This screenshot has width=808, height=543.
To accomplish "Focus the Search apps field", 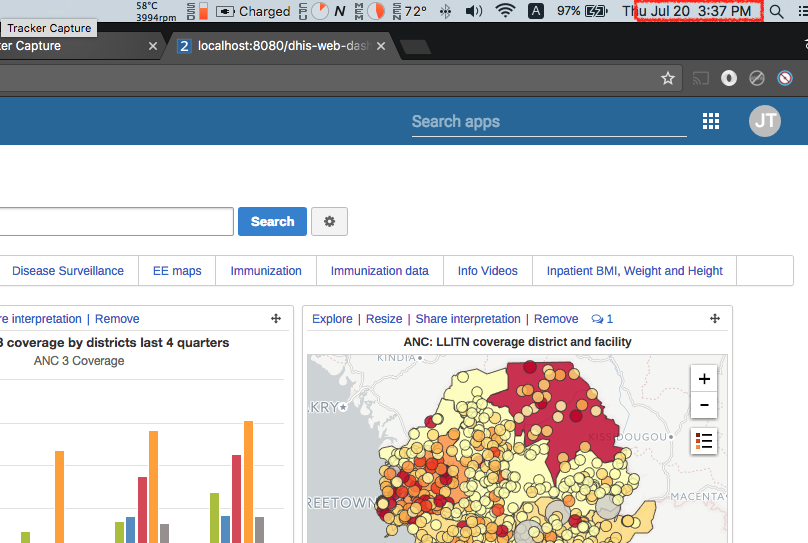I will pos(548,122).
